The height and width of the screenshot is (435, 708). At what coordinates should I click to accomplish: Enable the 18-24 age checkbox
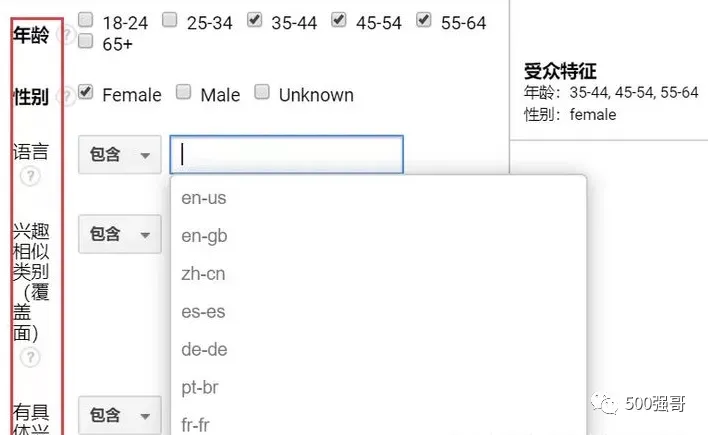87,20
